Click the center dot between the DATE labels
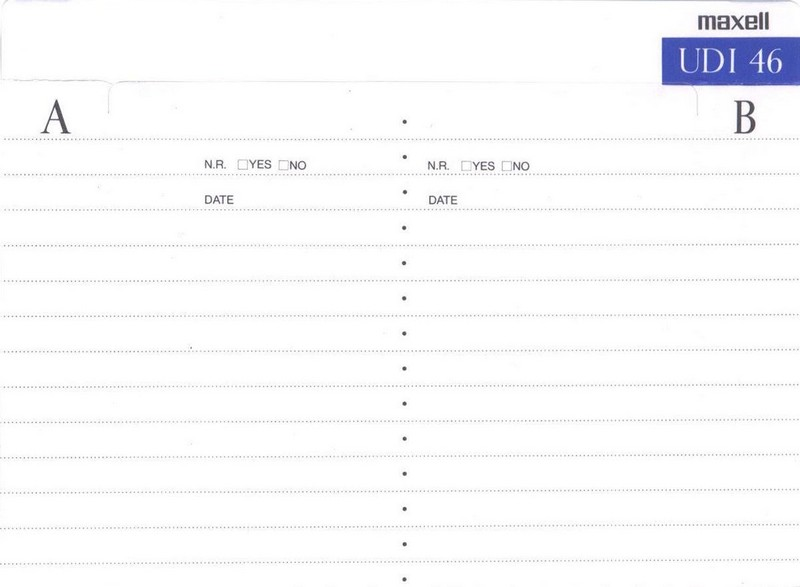The width and height of the screenshot is (800, 587). (403, 192)
